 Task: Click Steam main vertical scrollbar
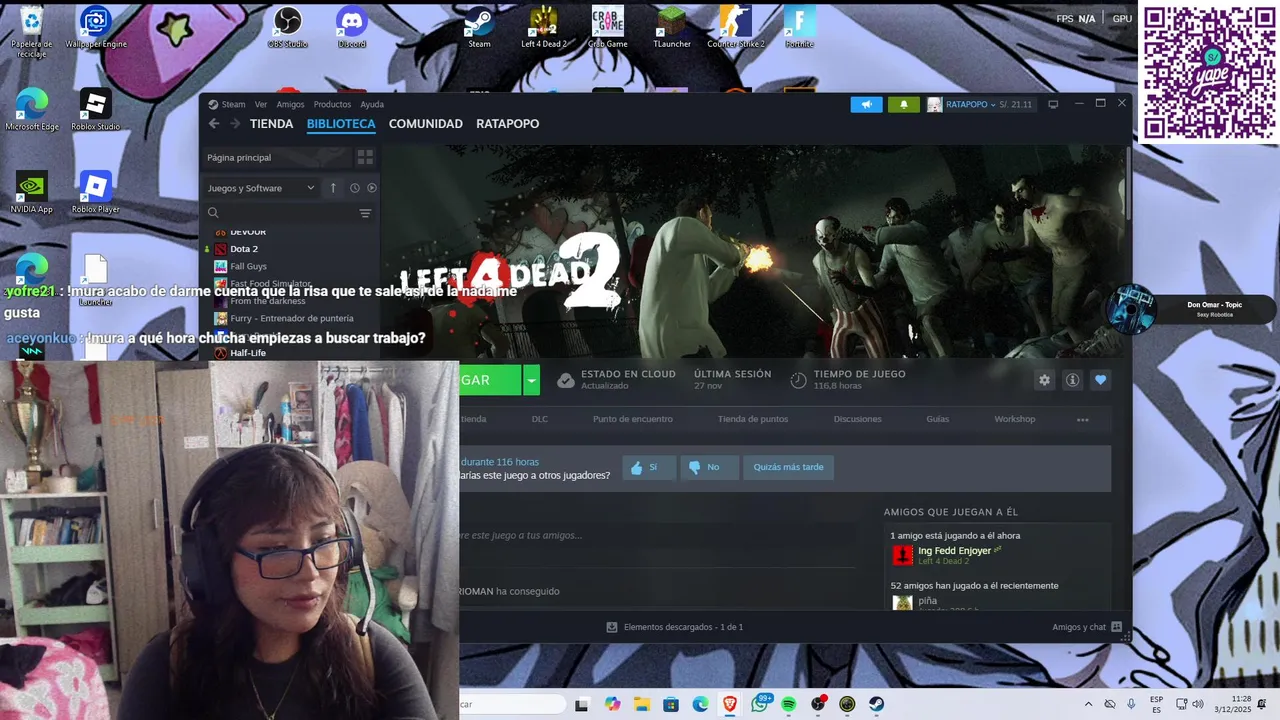pyautogui.click(x=1129, y=184)
